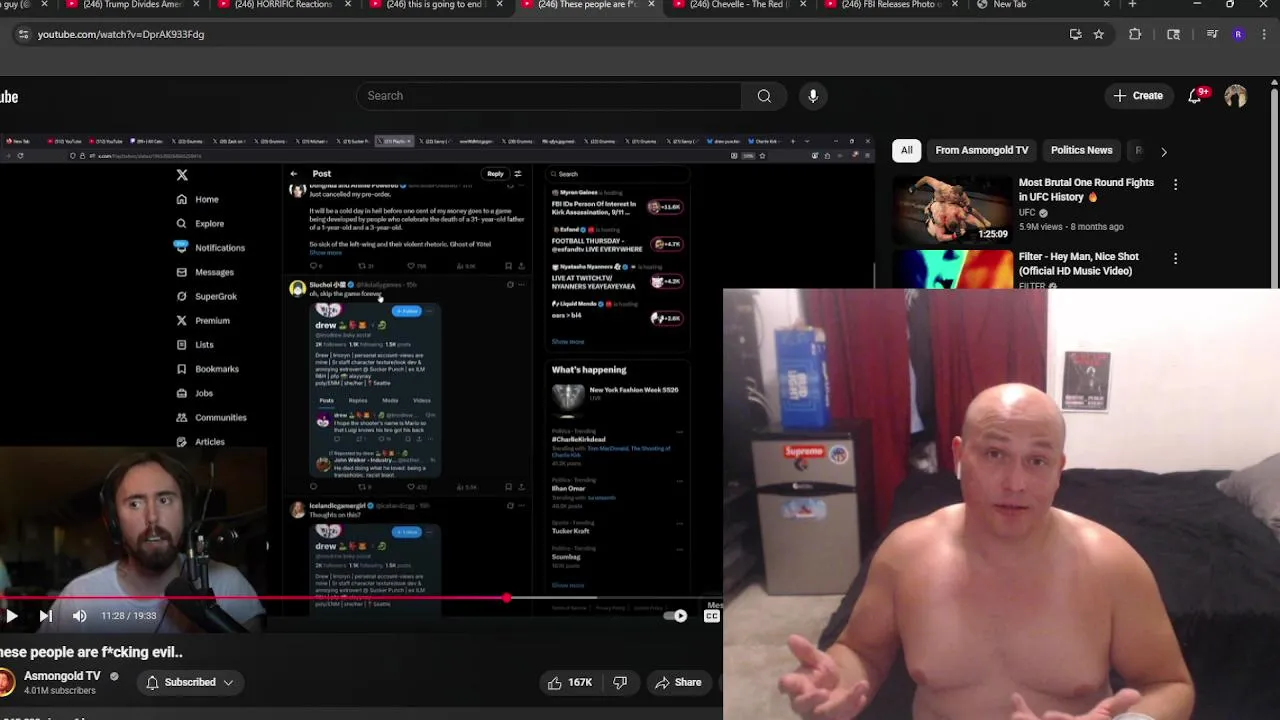Toggle the autoplay switch in player

pos(677,616)
